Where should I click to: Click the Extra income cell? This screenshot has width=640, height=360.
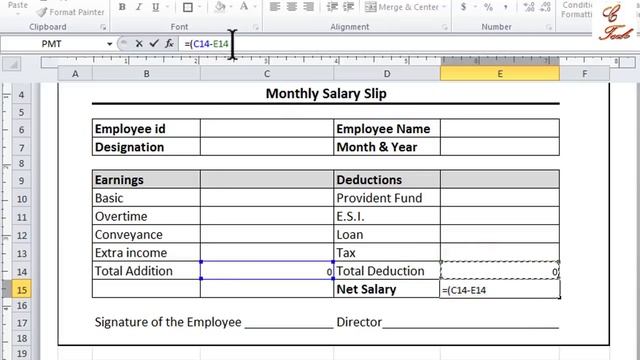click(146, 253)
